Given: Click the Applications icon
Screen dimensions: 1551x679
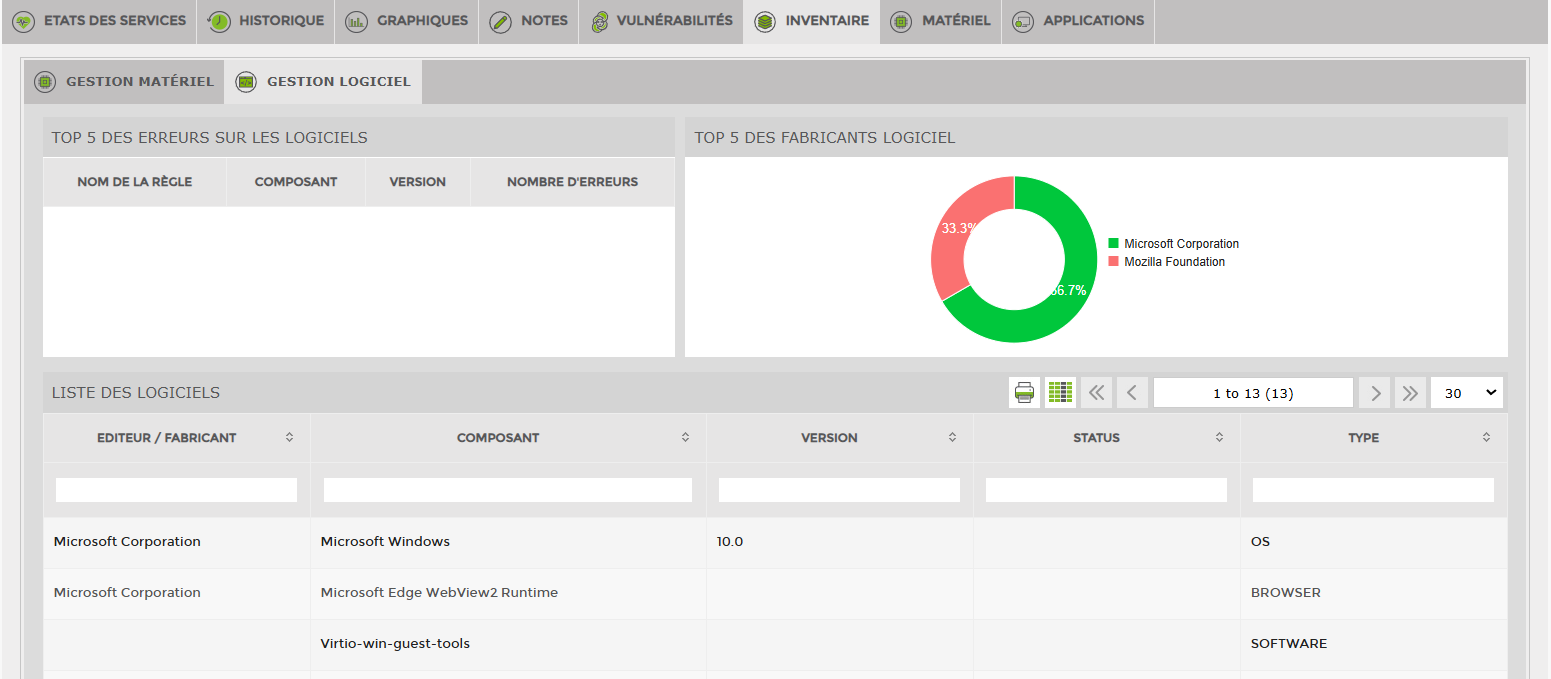Looking at the screenshot, I should (x=1023, y=21).
